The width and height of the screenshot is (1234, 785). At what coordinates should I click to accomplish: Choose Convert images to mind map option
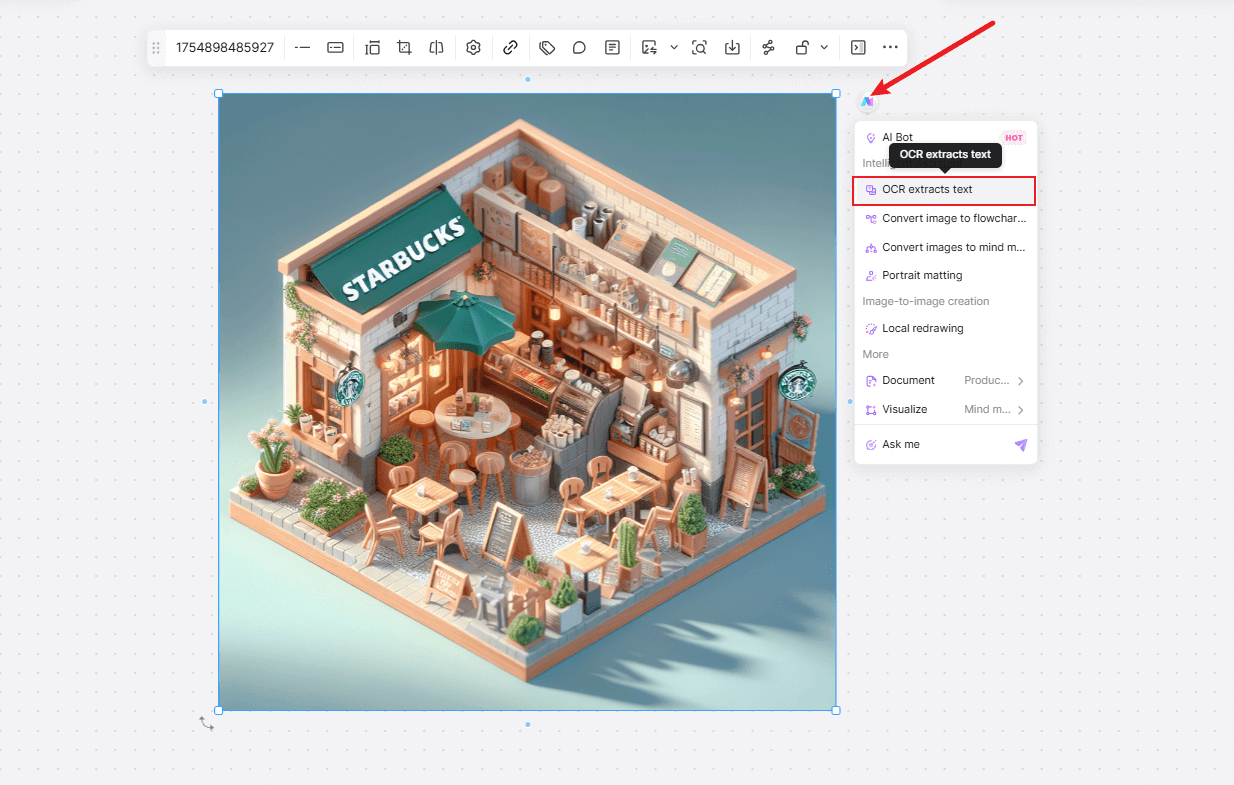(945, 247)
